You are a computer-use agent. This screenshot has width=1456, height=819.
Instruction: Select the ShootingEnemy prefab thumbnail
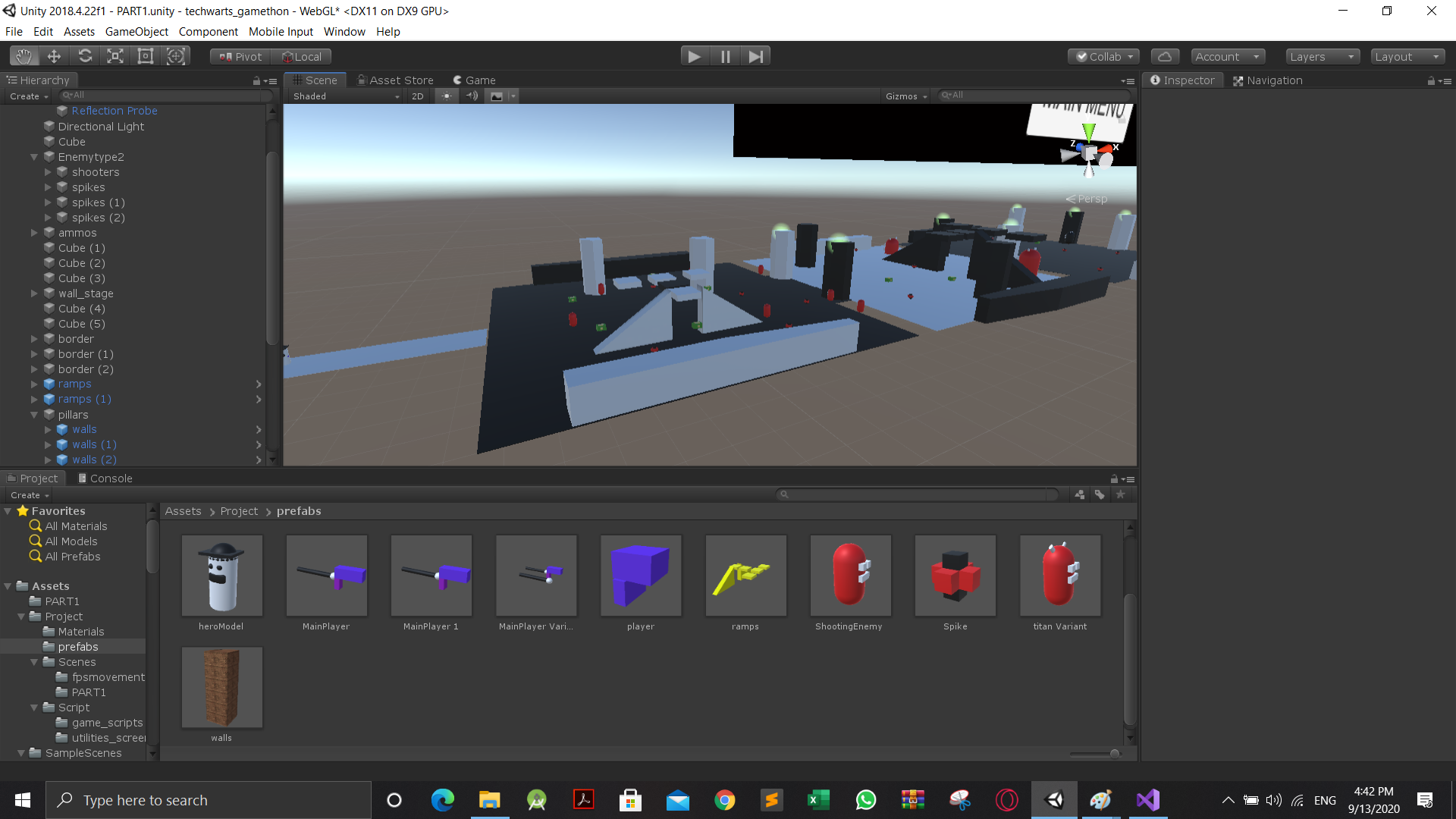pyautogui.click(x=849, y=576)
